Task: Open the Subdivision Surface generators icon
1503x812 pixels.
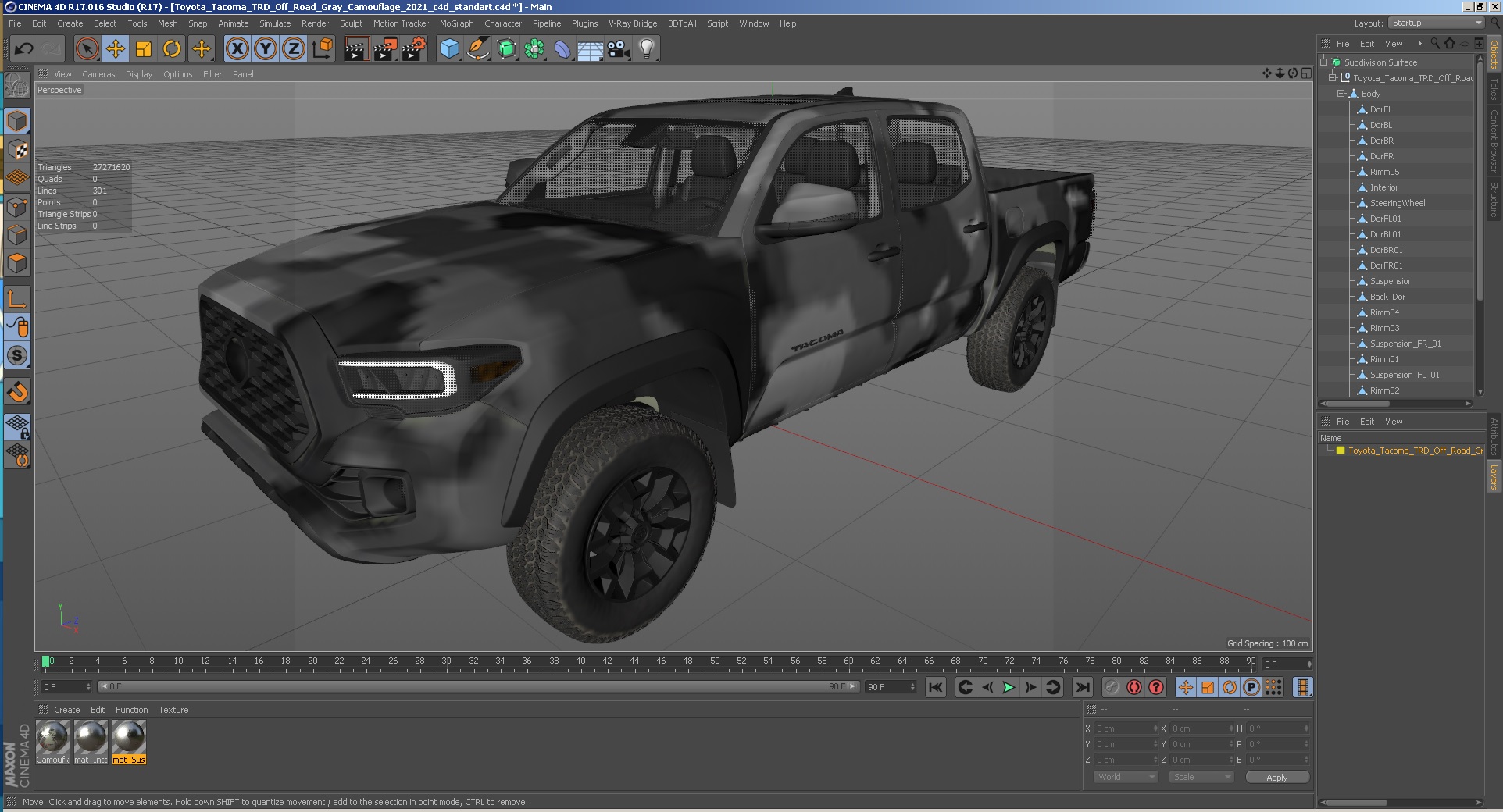Action: 506,49
